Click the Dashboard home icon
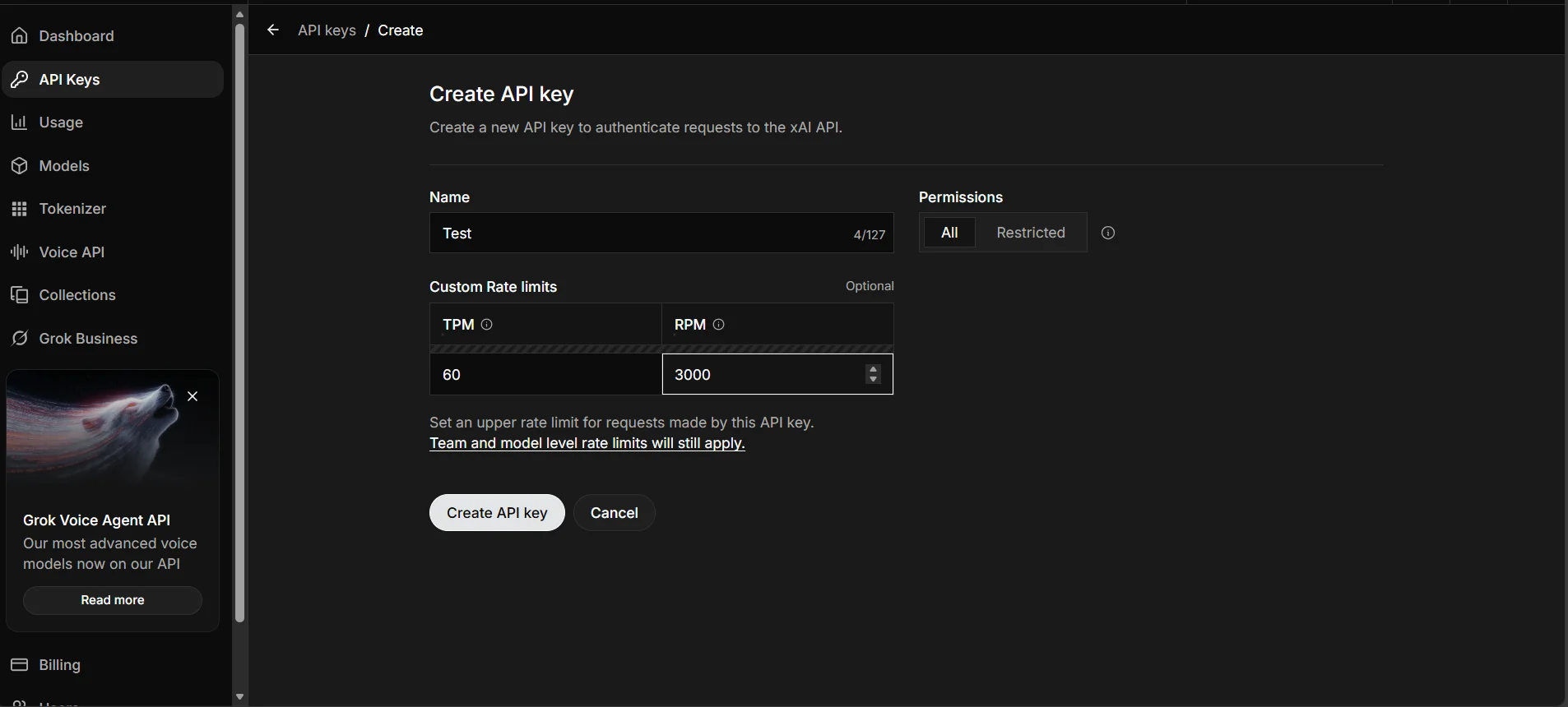Viewport: 1568px width, 707px height. point(20,36)
